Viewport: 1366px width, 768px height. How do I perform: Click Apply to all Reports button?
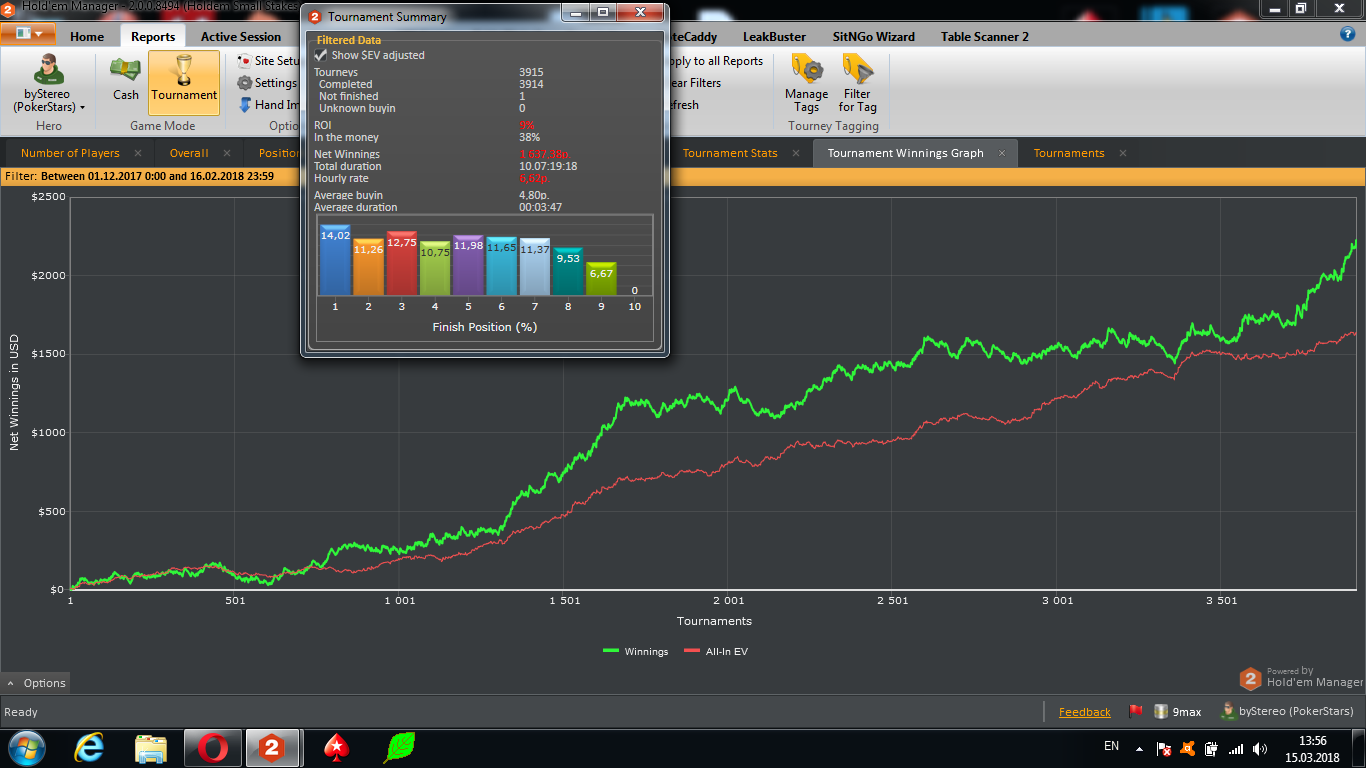[x=717, y=61]
